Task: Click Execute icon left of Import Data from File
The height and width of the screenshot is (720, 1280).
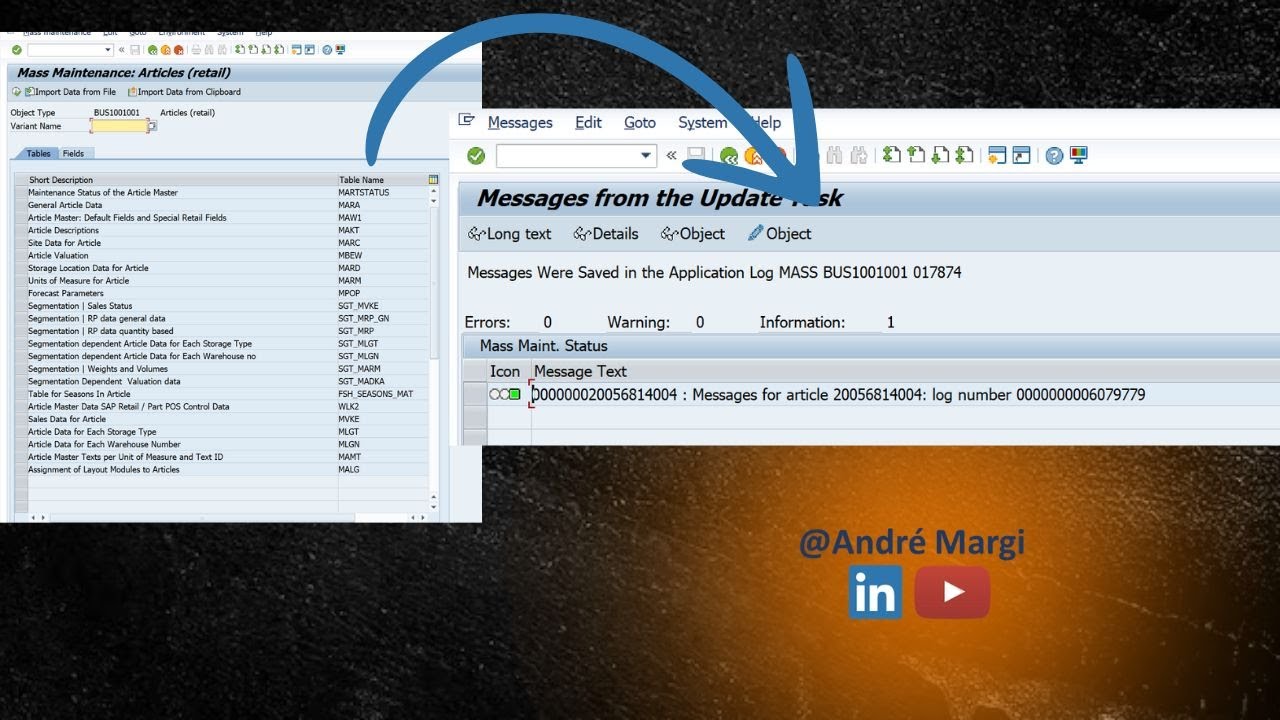Action: pos(16,92)
